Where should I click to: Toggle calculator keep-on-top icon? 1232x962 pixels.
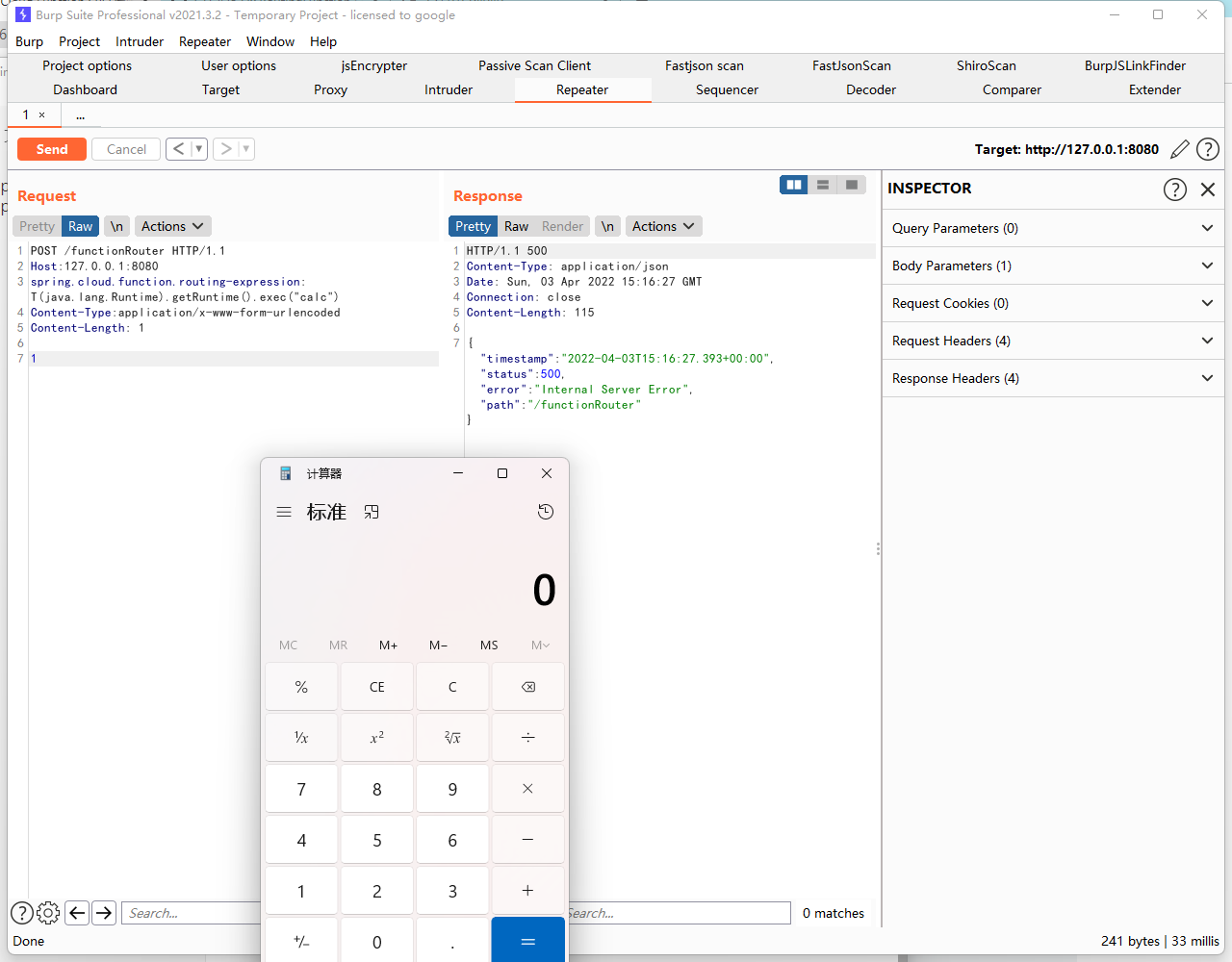[372, 512]
